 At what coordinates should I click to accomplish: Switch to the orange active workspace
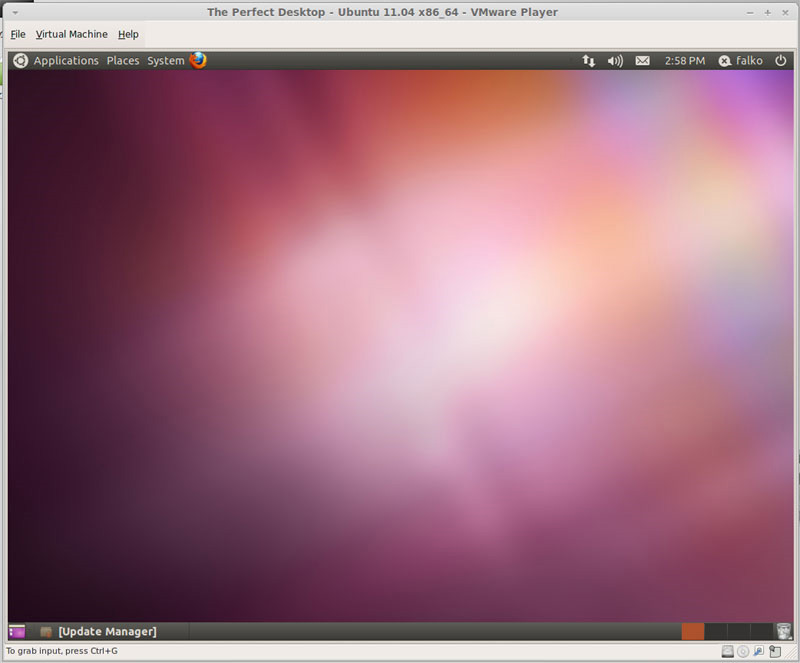click(692, 631)
